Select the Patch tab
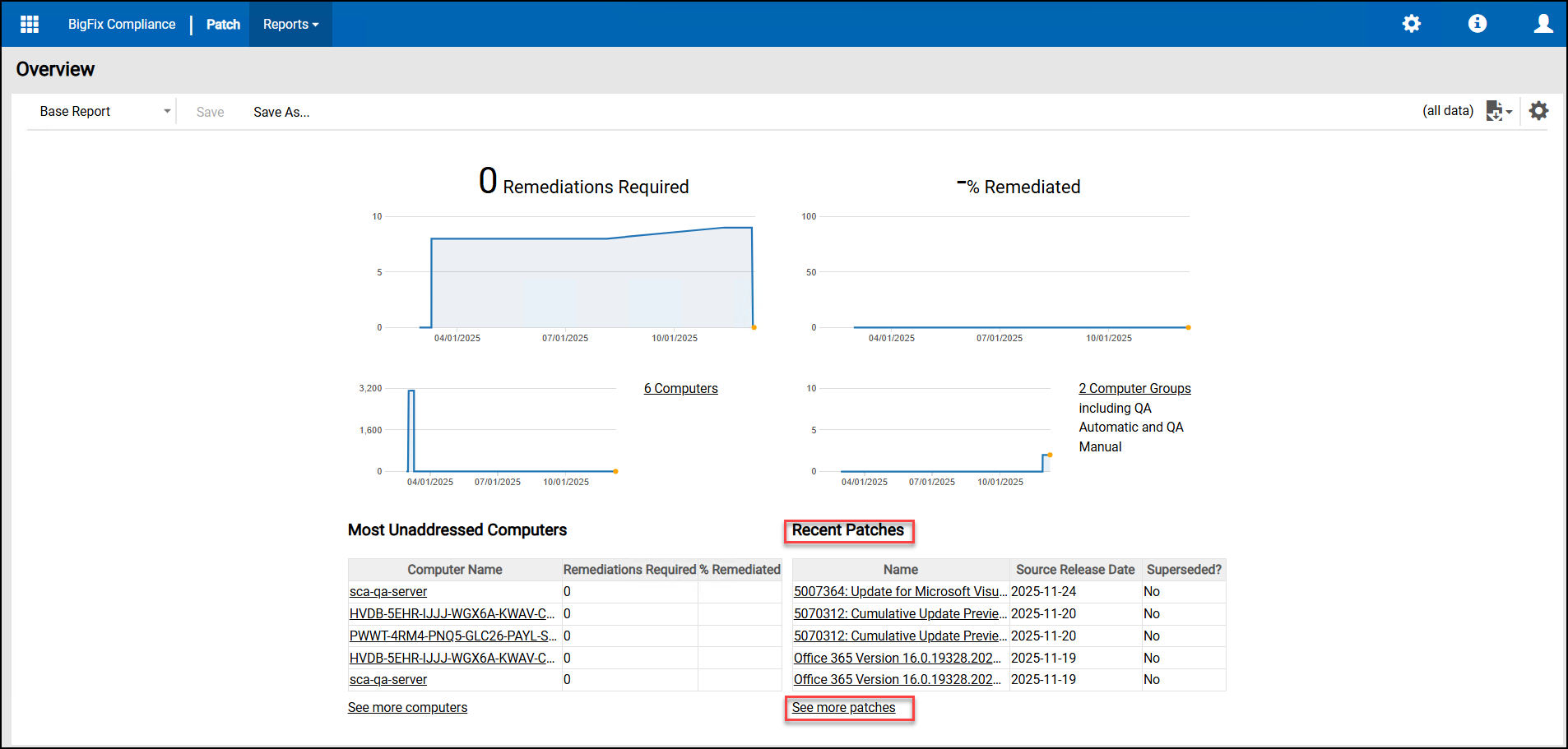 223,25
